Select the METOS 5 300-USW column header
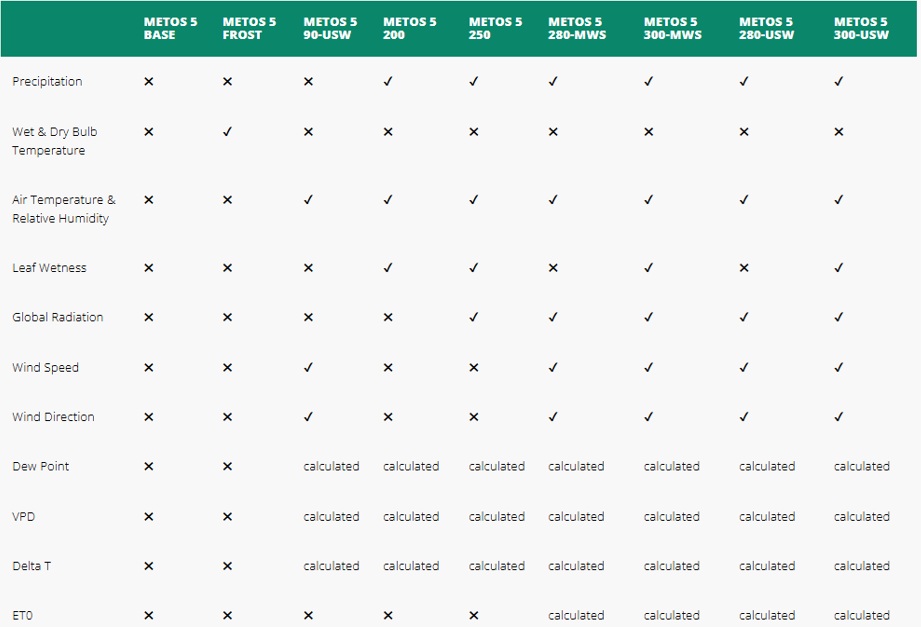The image size is (921, 627). [861, 28]
